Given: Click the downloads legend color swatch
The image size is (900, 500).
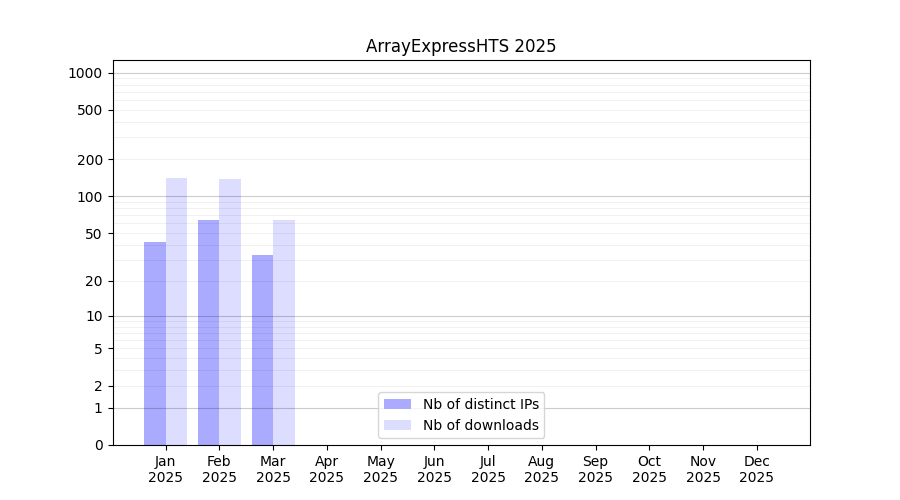Looking at the screenshot, I should pos(397,425).
